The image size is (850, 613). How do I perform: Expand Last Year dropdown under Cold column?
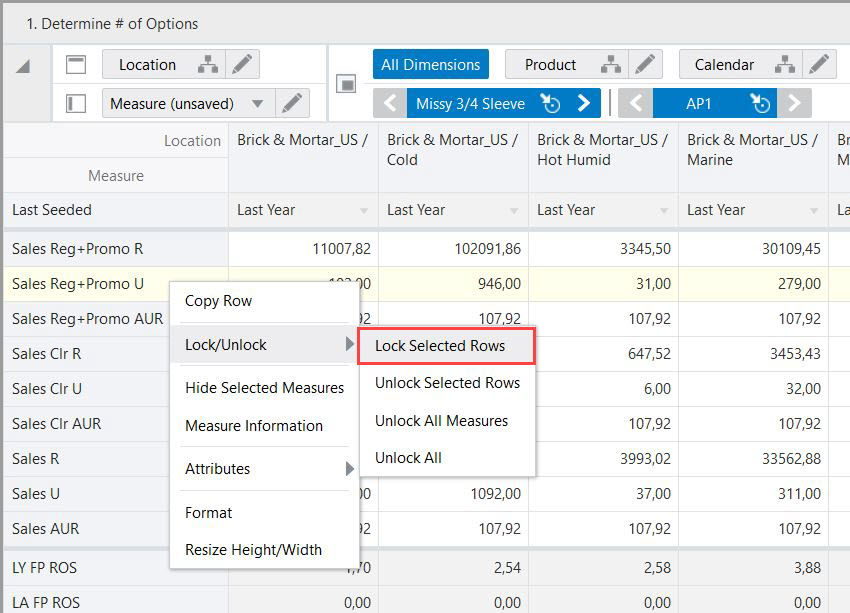coord(513,210)
